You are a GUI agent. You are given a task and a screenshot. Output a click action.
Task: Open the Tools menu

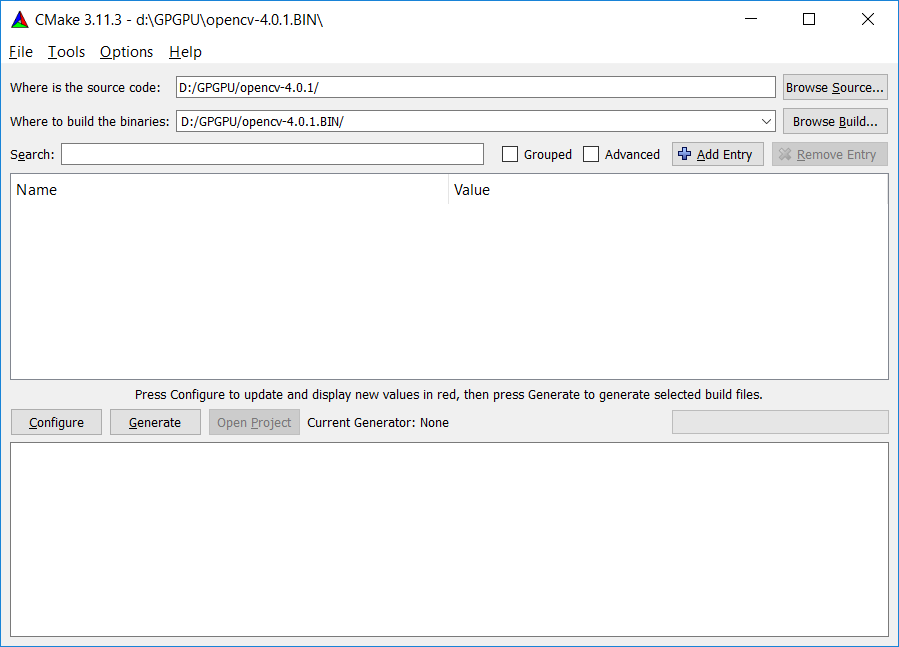click(66, 52)
